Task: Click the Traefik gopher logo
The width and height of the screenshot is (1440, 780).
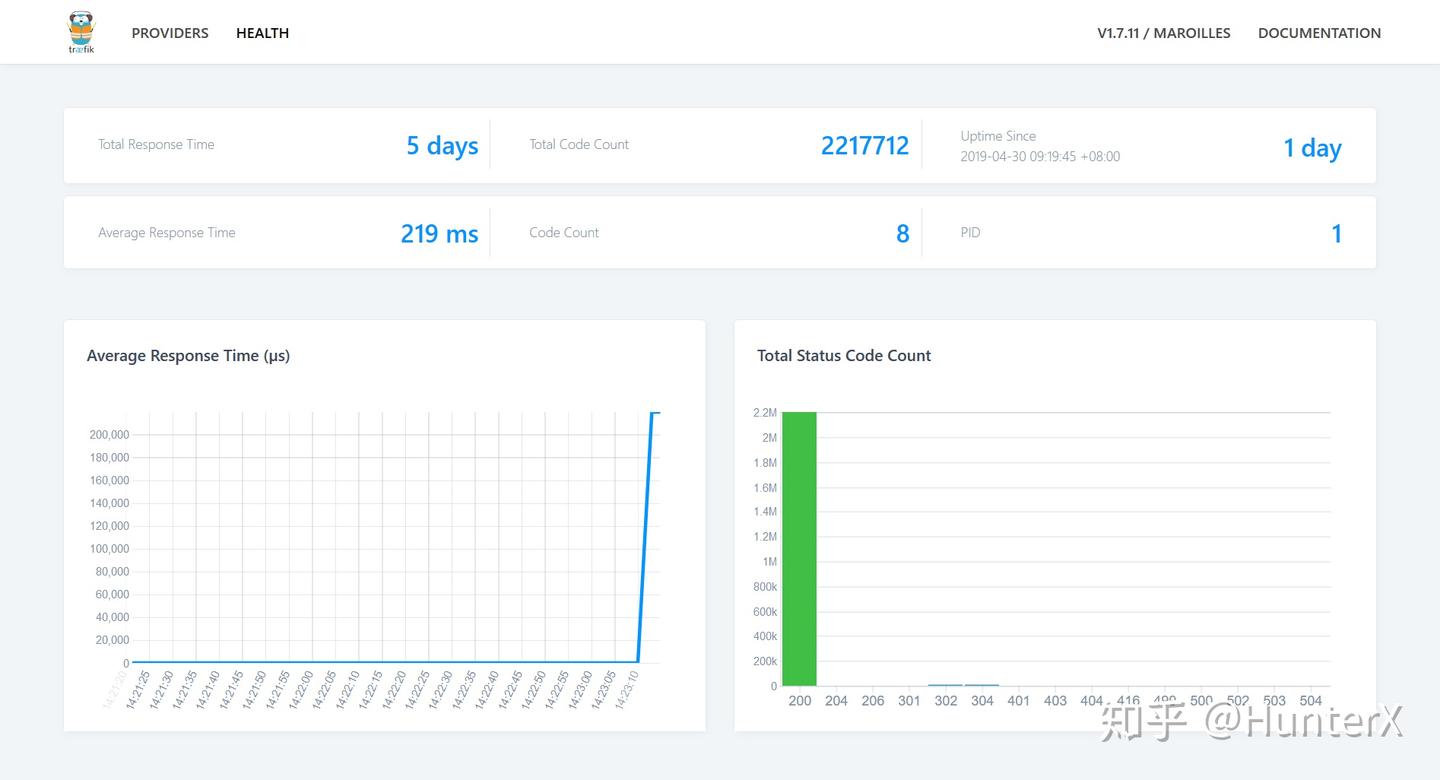Action: pos(81,32)
